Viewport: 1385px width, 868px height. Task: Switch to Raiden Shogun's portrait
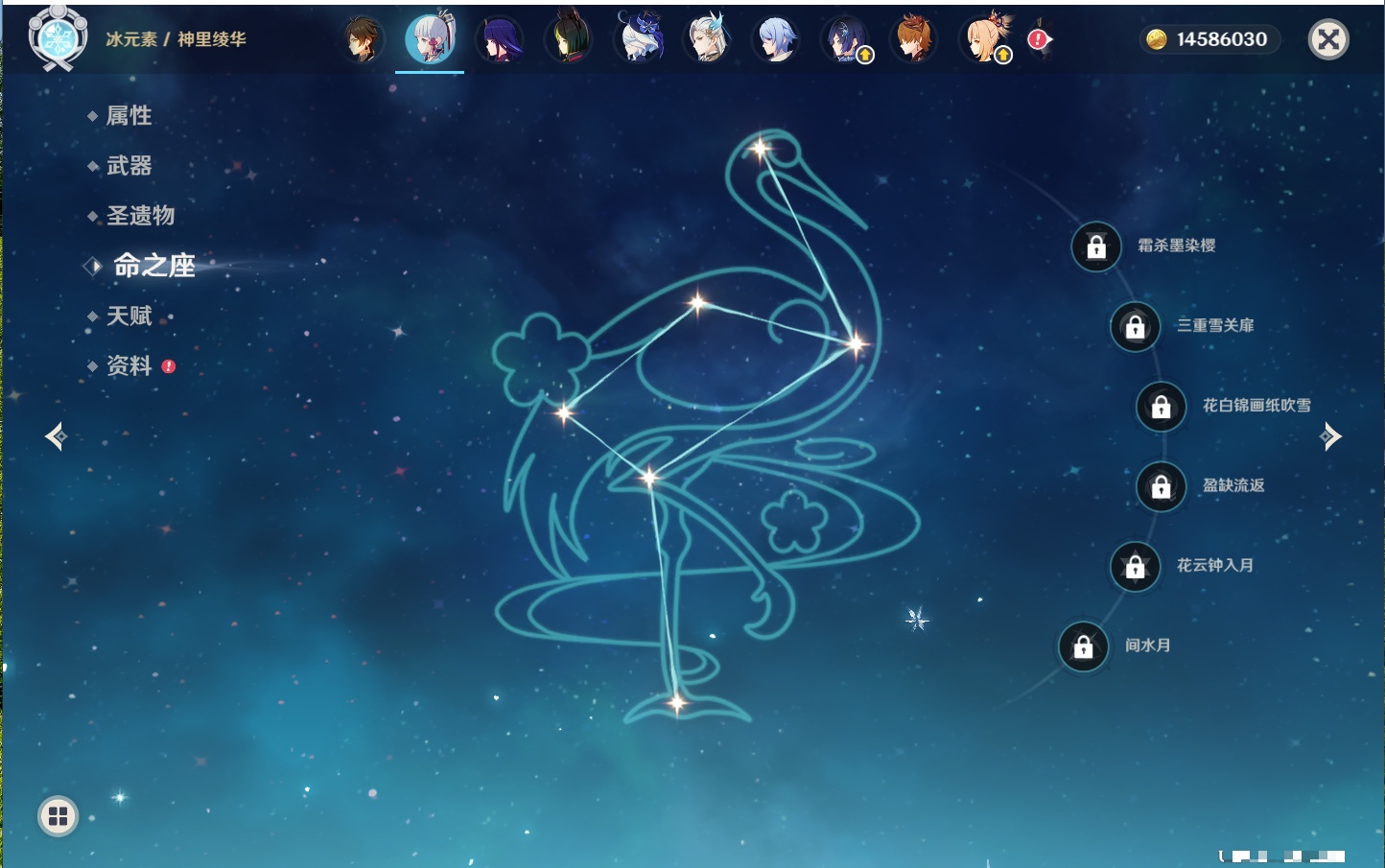pos(500,40)
